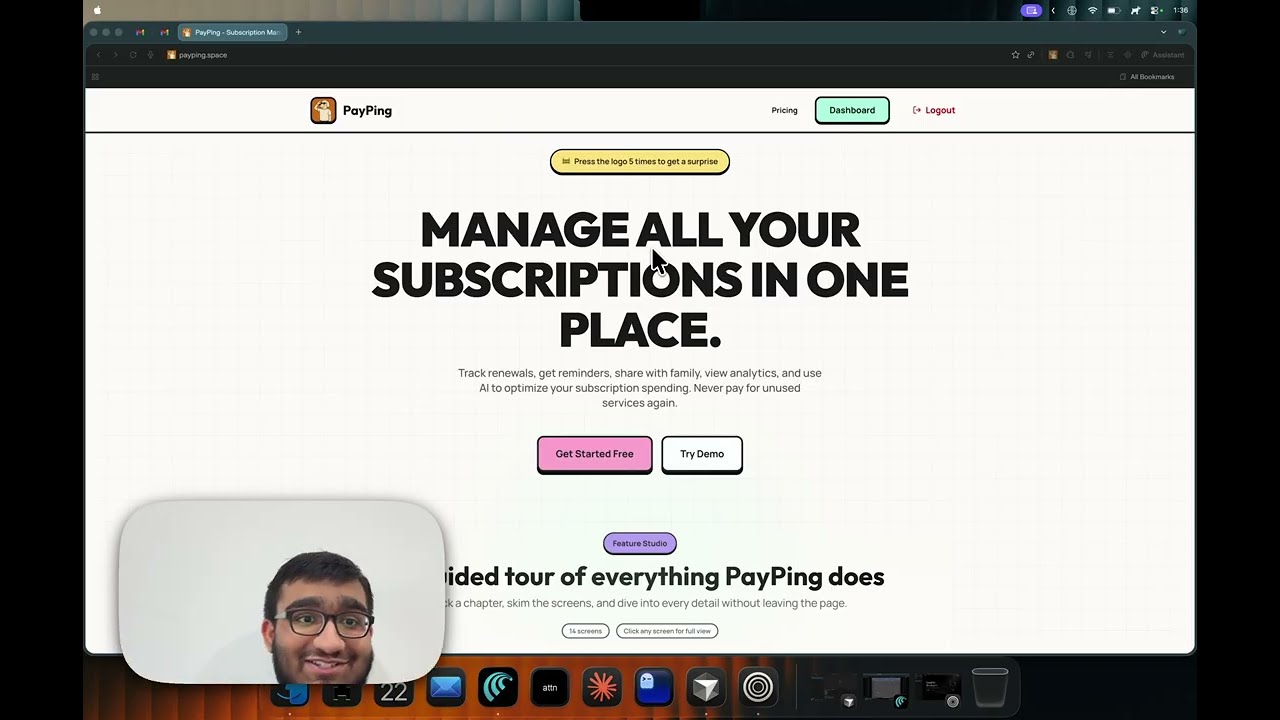Click 'Click any screen for full view' pill

[x=667, y=631]
